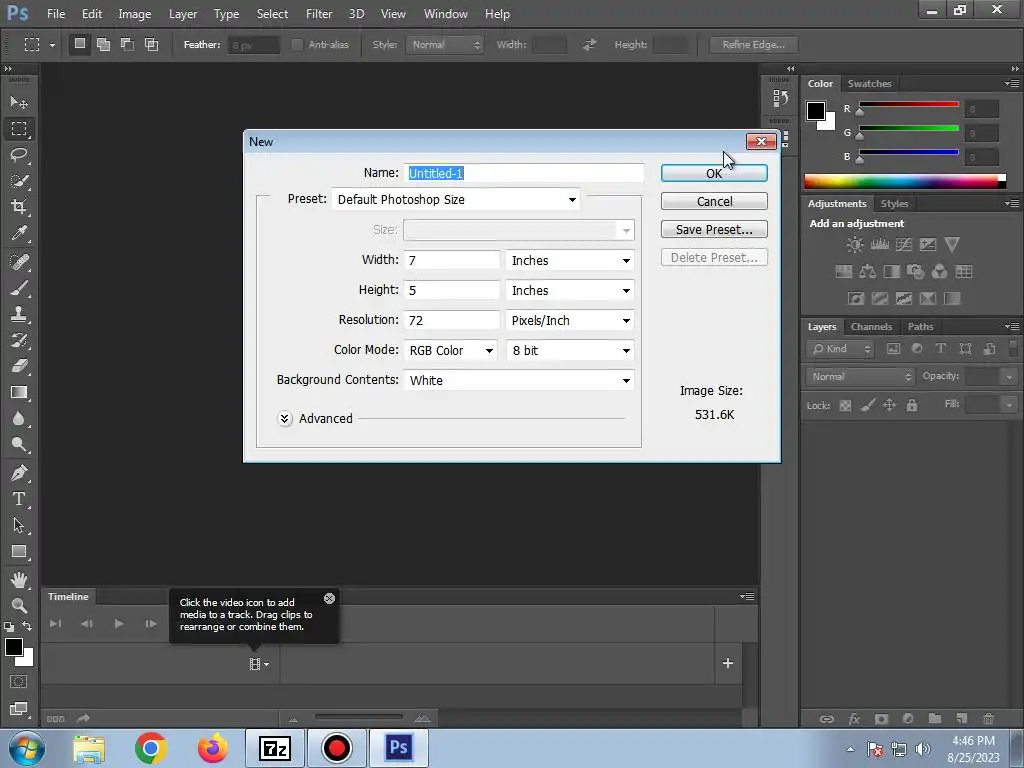Click the Cancel button
The height and width of the screenshot is (768, 1024).
(714, 201)
